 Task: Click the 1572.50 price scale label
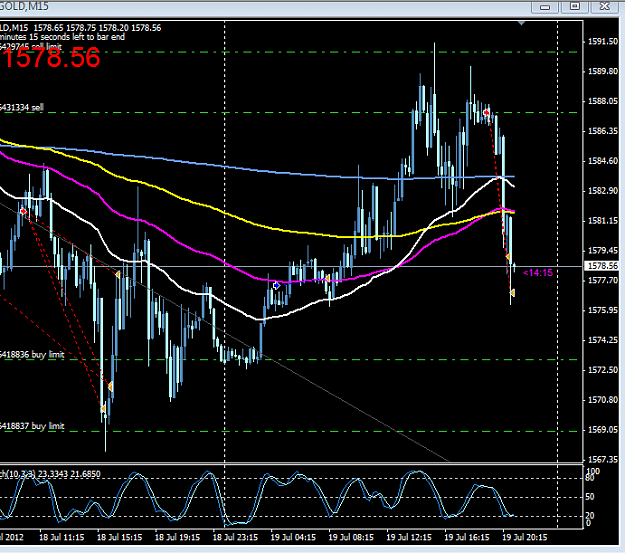click(603, 370)
